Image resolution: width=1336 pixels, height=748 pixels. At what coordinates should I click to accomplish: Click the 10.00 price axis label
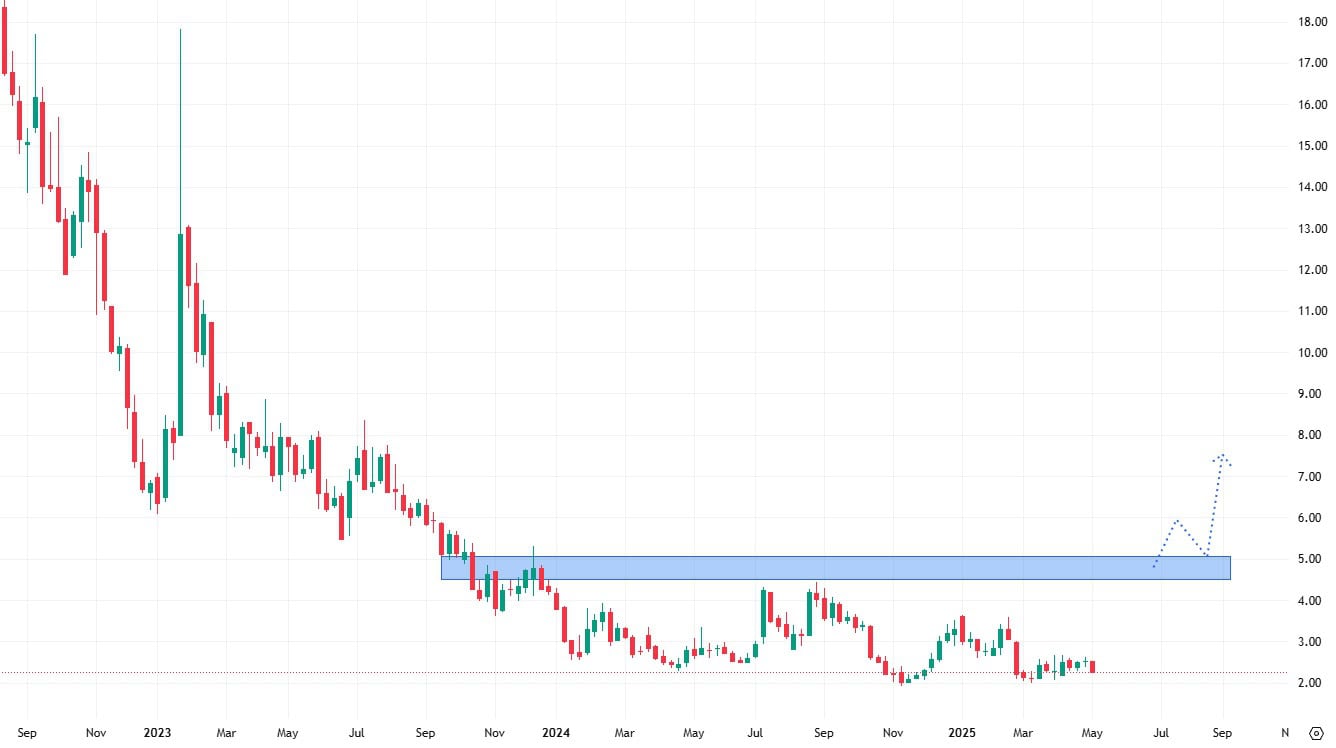click(x=1312, y=352)
